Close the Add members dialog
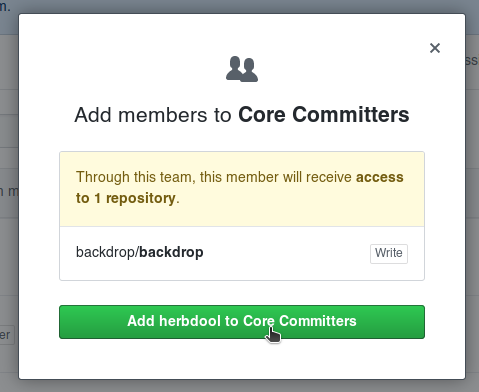 tap(435, 48)
